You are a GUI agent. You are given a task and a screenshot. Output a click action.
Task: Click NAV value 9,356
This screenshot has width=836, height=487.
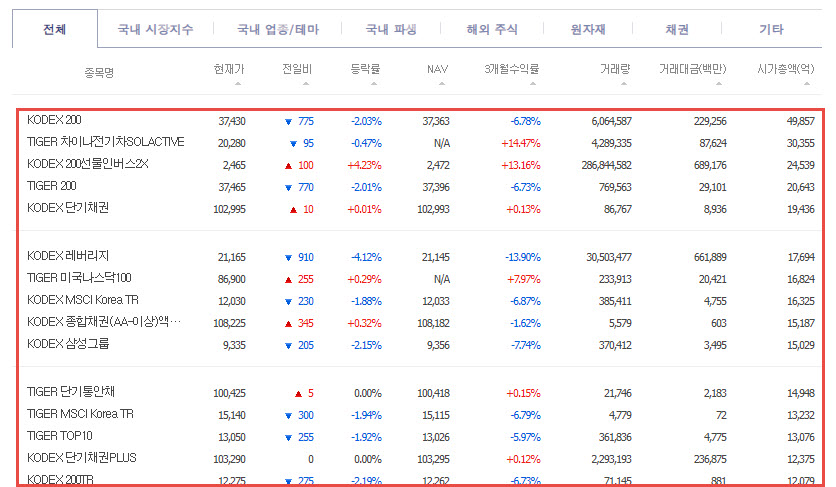tap(438, 345)
